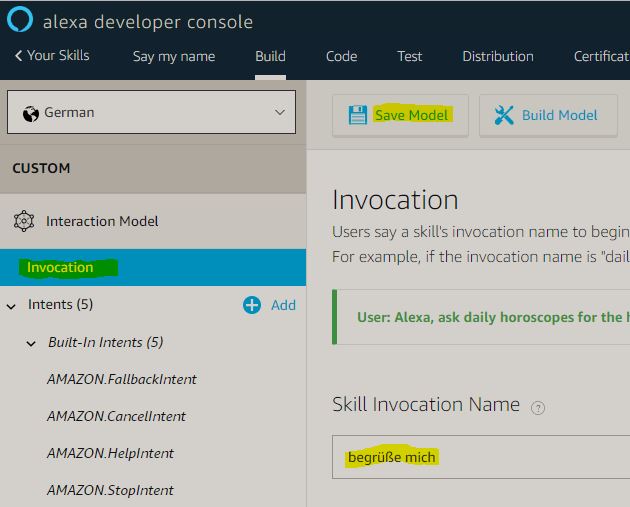The image size is (630, 507).
Task: Click the Interaction Model gear icon
Action: (24, 221)
